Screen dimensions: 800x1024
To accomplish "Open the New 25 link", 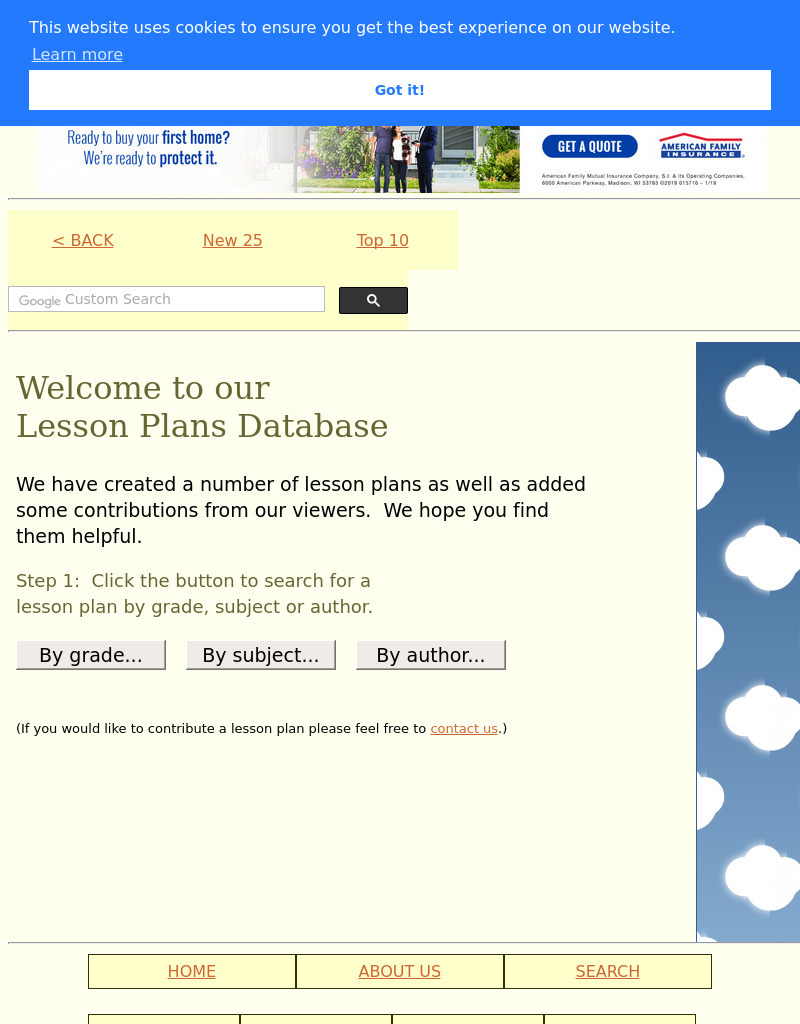I will pos(232,240).
